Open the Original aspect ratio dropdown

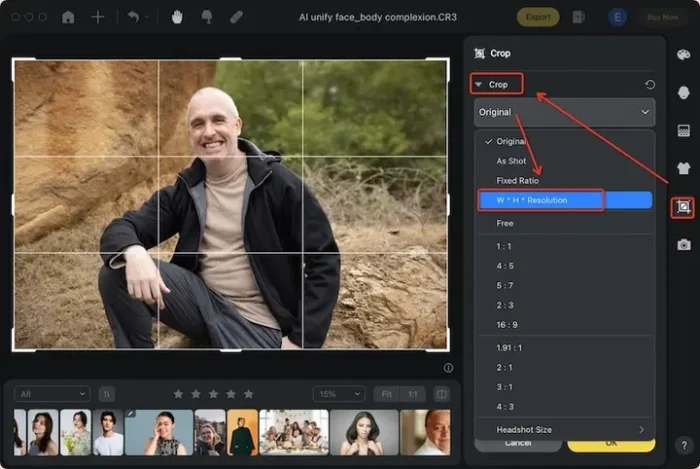pos(564,112)
